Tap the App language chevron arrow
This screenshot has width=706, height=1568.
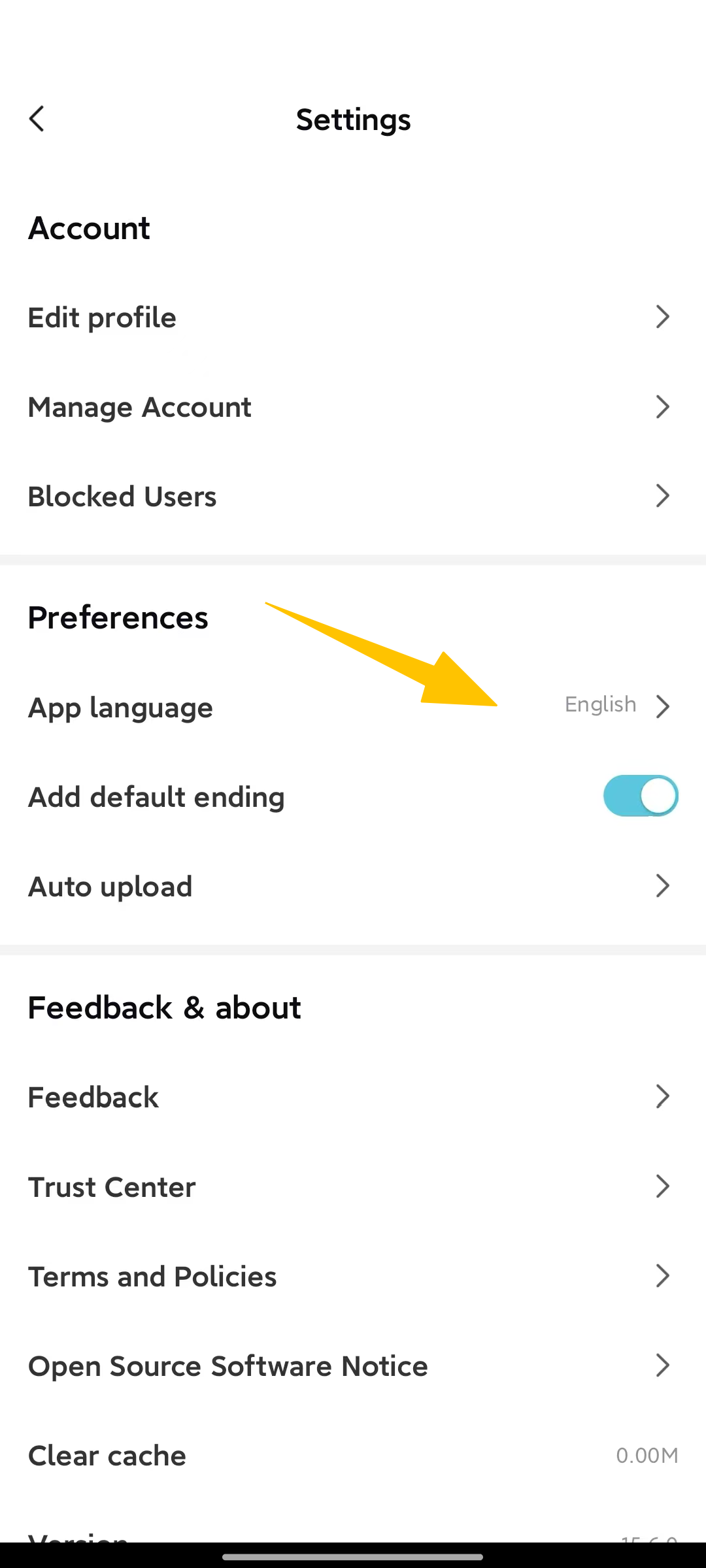[662, 706]
